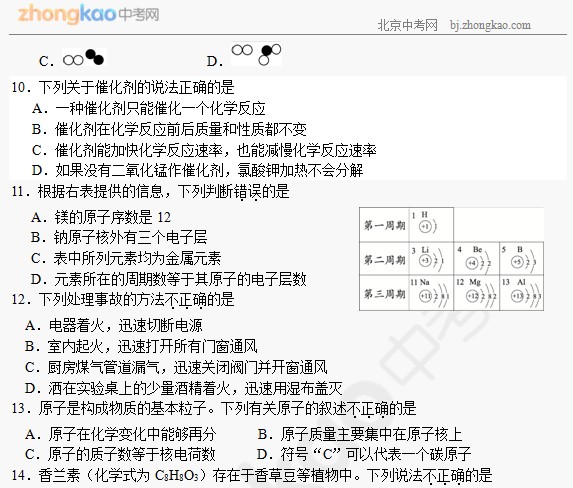Select answer D 符号 C 可以代表一个碳原子
This screenshot has width=573, height=488.
pos(364,454)
